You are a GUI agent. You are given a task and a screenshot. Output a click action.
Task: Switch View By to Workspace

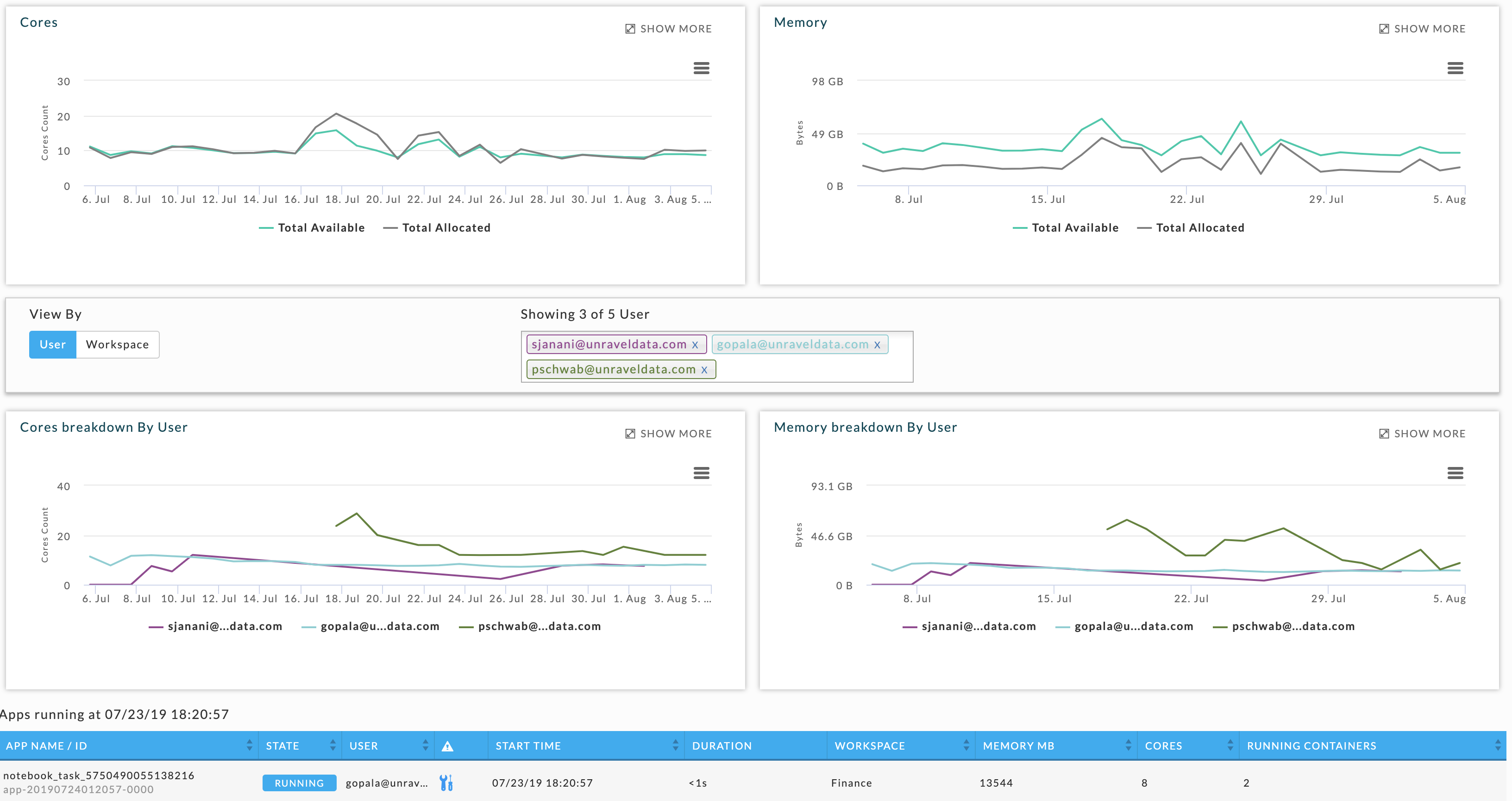pos(117,344)
